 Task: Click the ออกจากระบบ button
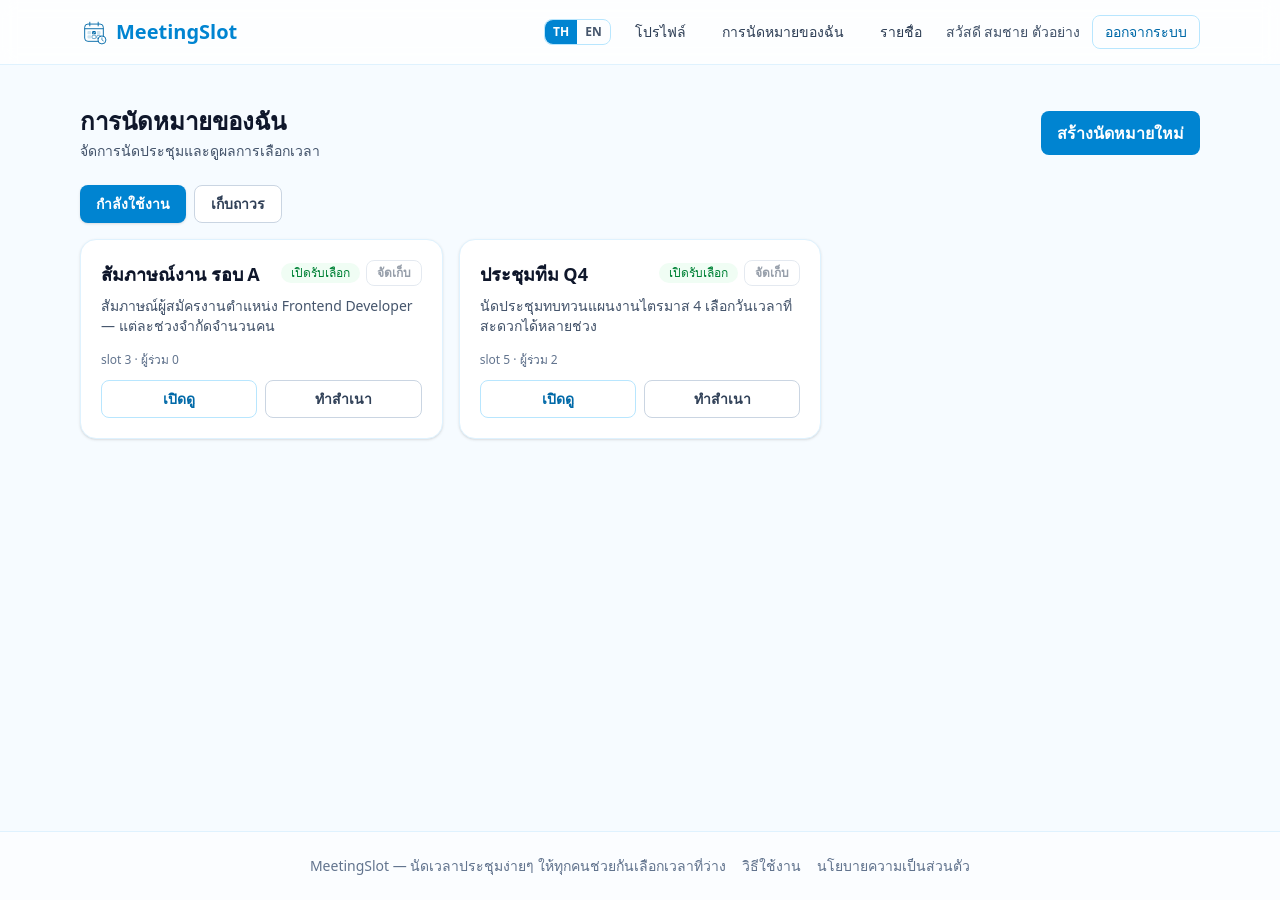click(1146, 32)
